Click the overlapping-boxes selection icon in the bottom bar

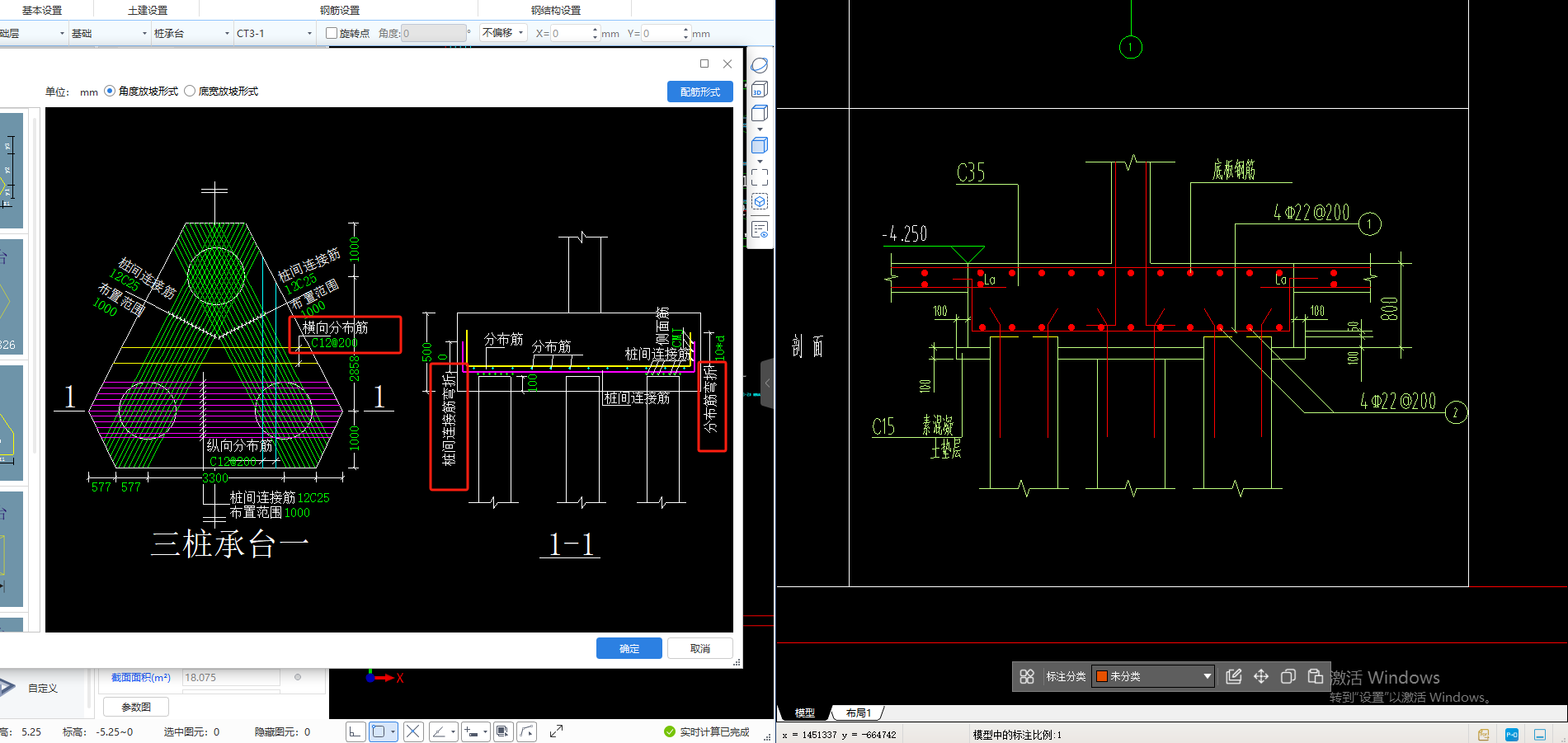[x=503, y=731]
